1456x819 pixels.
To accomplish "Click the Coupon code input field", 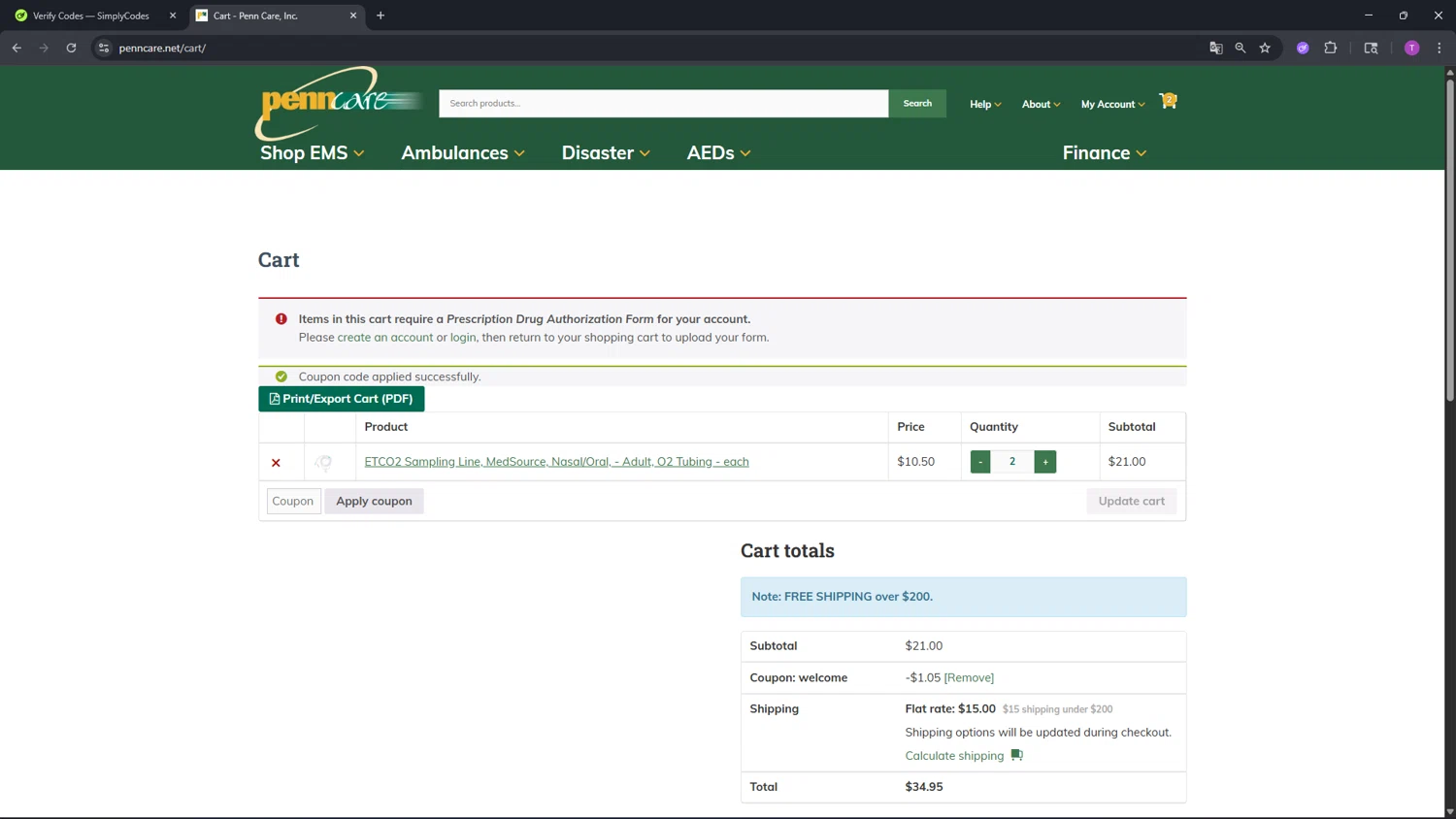I will (294, 501).
